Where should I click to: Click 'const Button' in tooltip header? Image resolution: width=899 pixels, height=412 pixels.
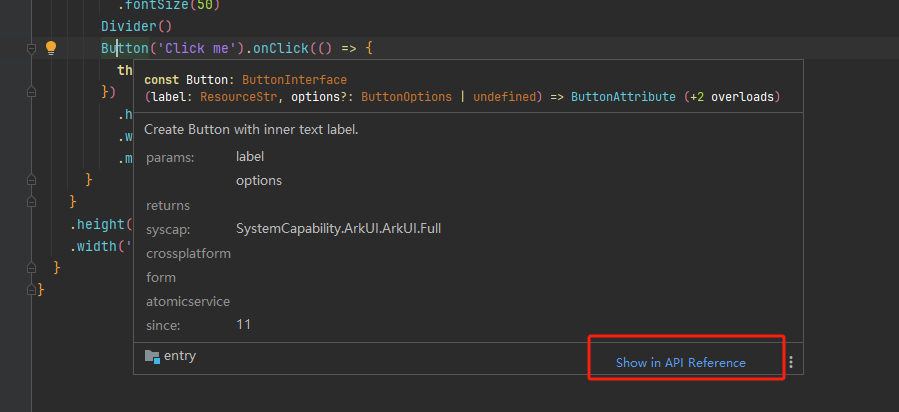pos(186,80)
